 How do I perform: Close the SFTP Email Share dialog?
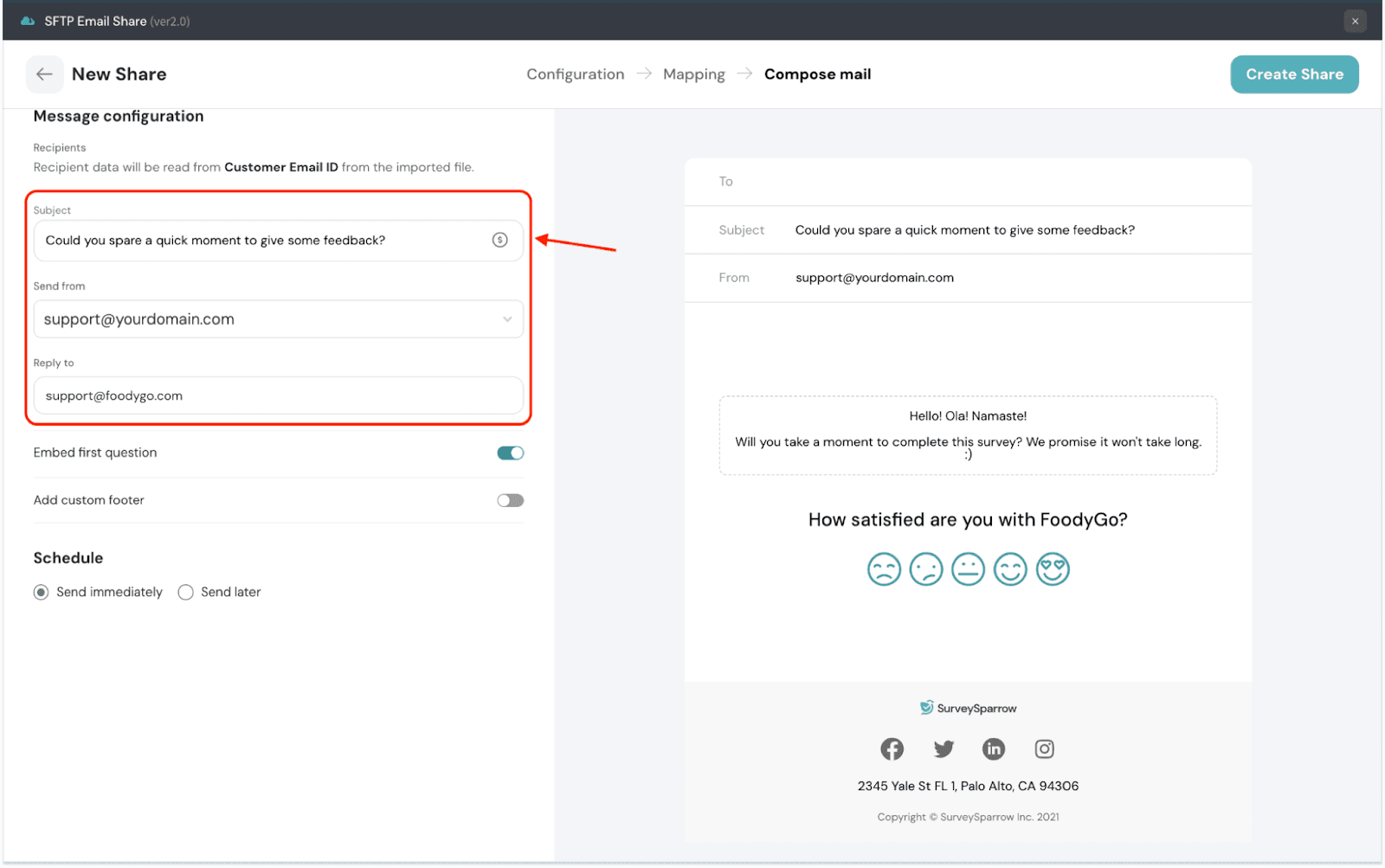pyautogui.click(x=1355, y=21)
